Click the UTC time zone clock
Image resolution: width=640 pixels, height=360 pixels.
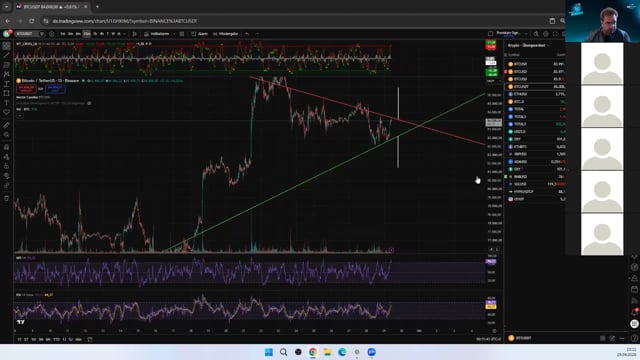488,339
